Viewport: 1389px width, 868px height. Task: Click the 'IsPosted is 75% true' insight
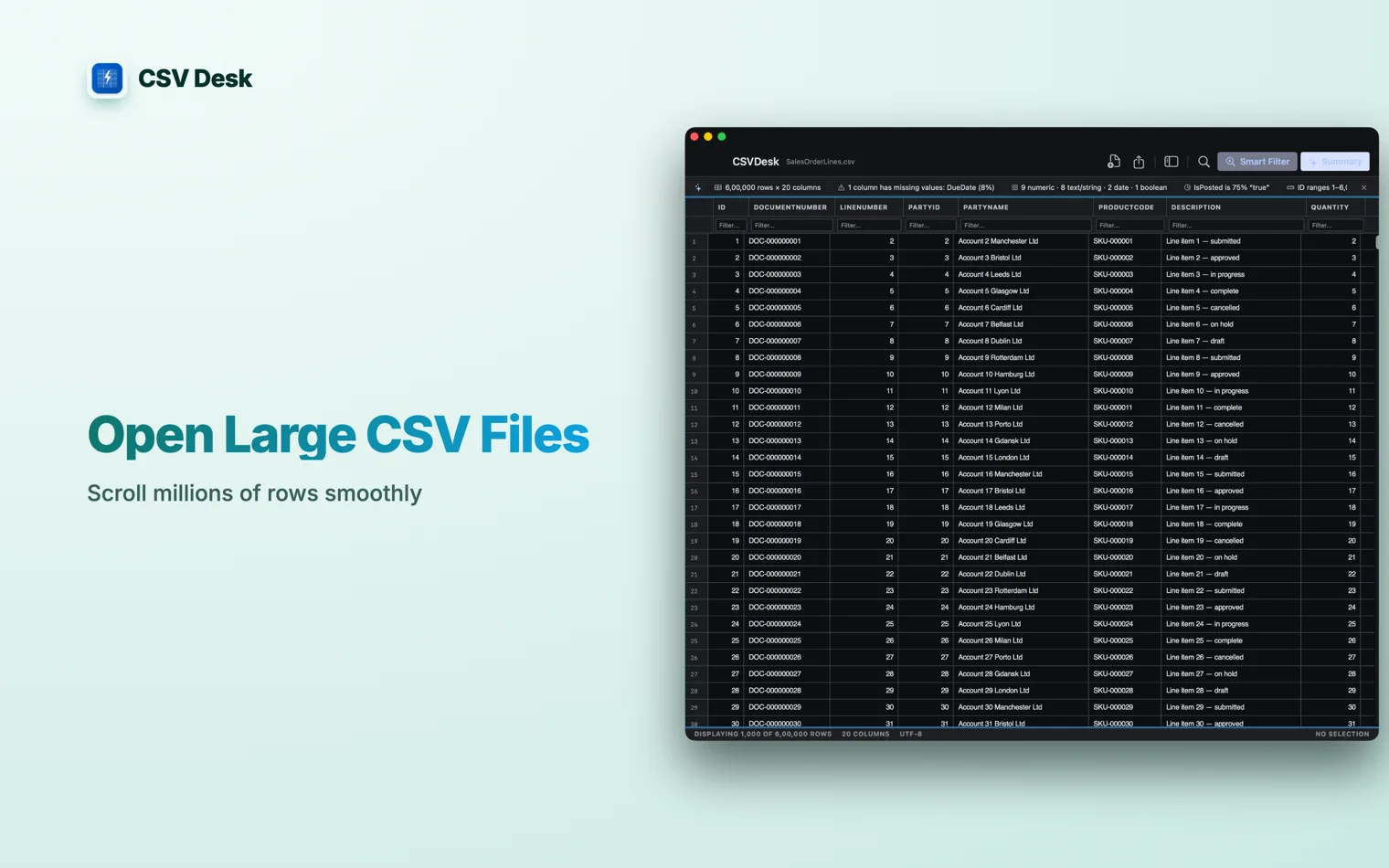(x=1226, y=187)
